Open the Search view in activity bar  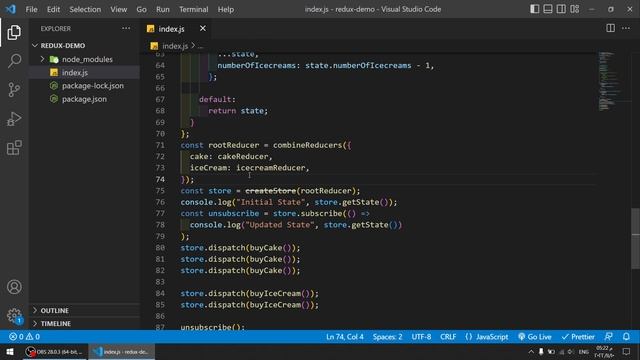point(14,61)
